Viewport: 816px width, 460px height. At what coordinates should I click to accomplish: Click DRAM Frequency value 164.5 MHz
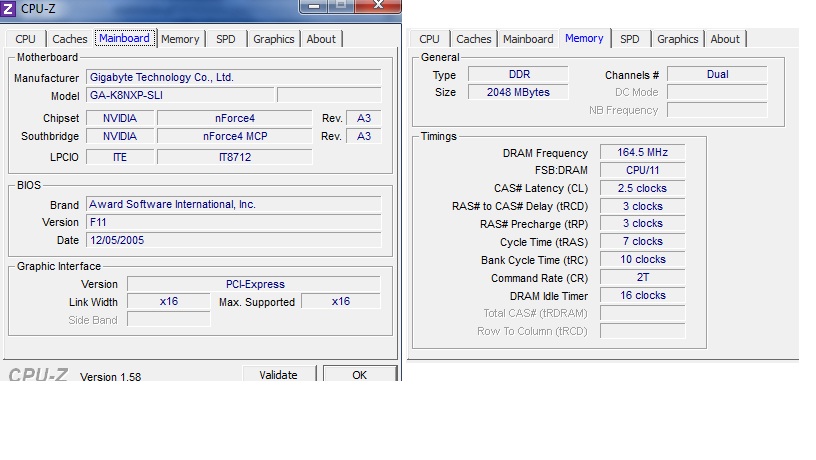[643, 152]
